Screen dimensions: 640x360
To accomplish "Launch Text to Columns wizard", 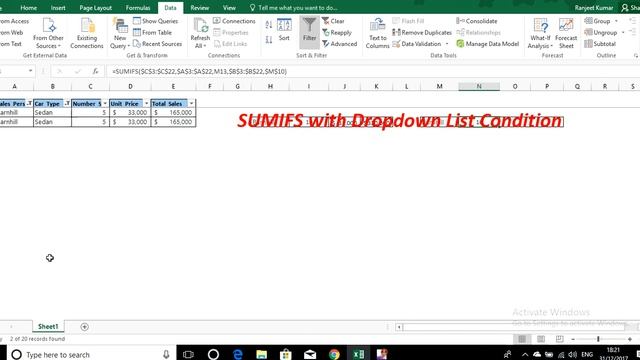I will [x=377, y=33].
